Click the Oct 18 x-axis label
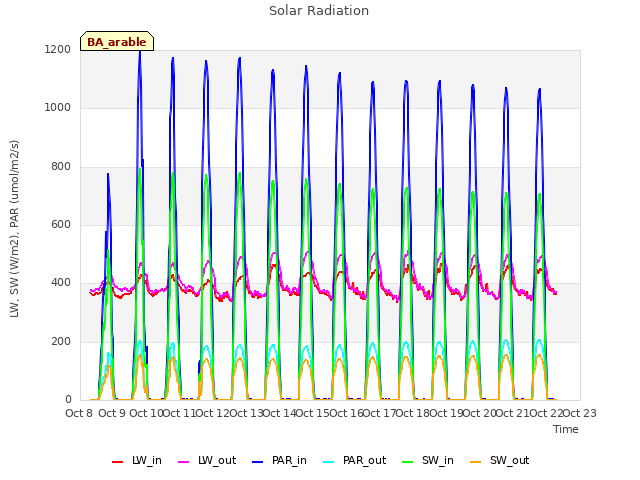This screenshot has width=640, height=480. pyautogui.click(x=413, y=413)
